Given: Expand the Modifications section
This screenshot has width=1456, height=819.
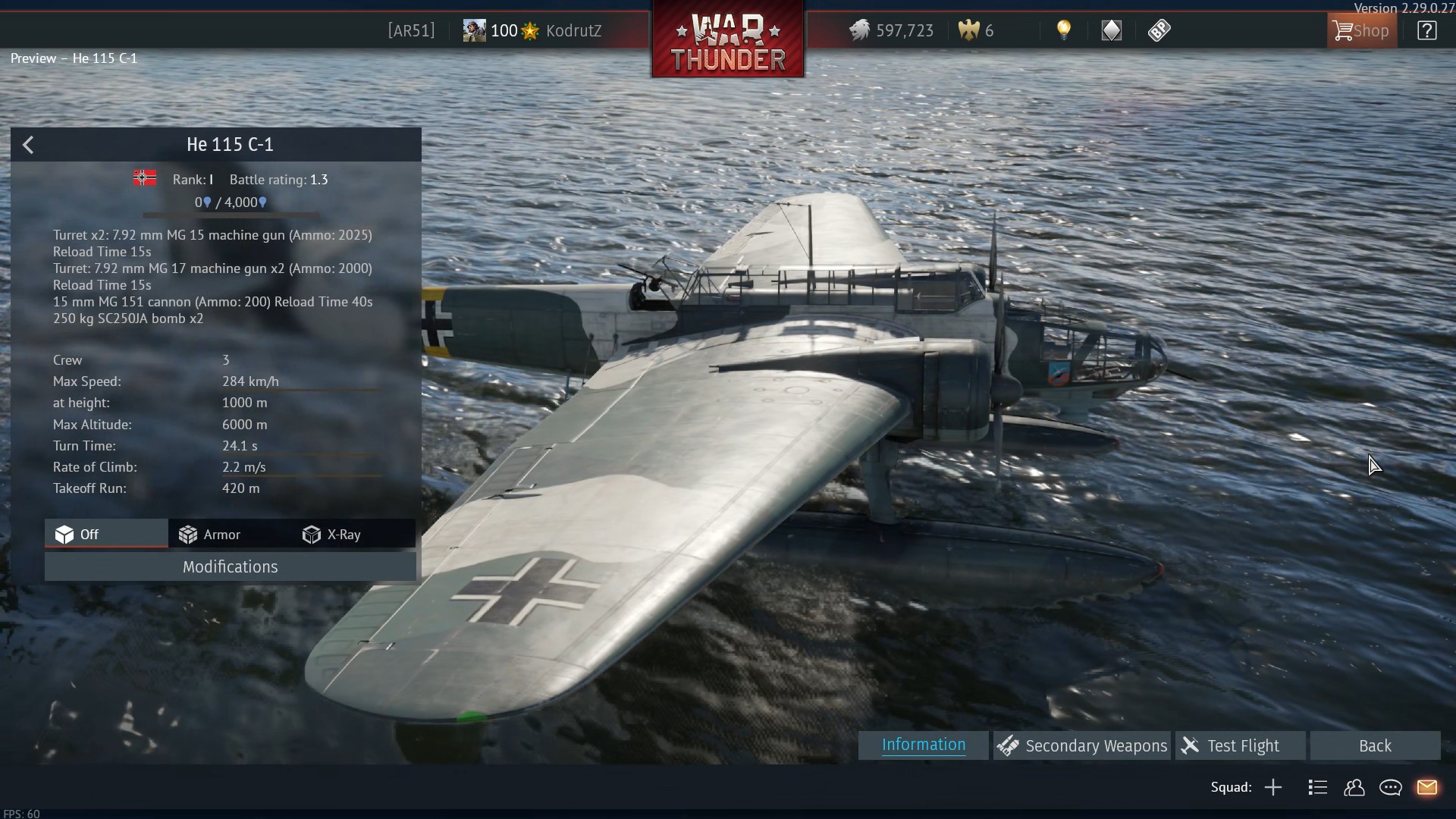Looking at the screenshot, I should [x=230, y=566].
